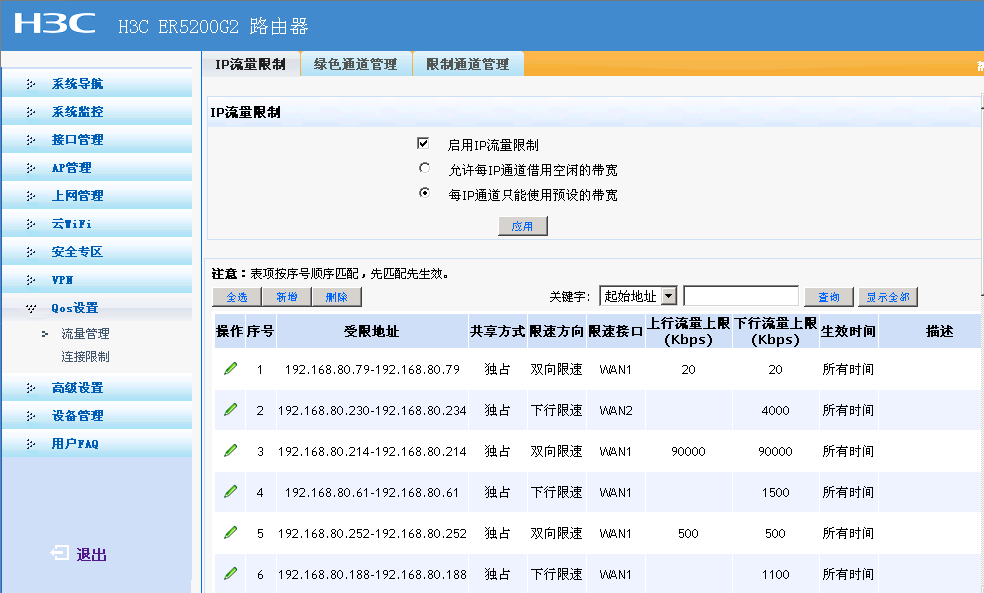
Task: Switch to 限制通道管理 tab
Action: click(x=468, y=64)
